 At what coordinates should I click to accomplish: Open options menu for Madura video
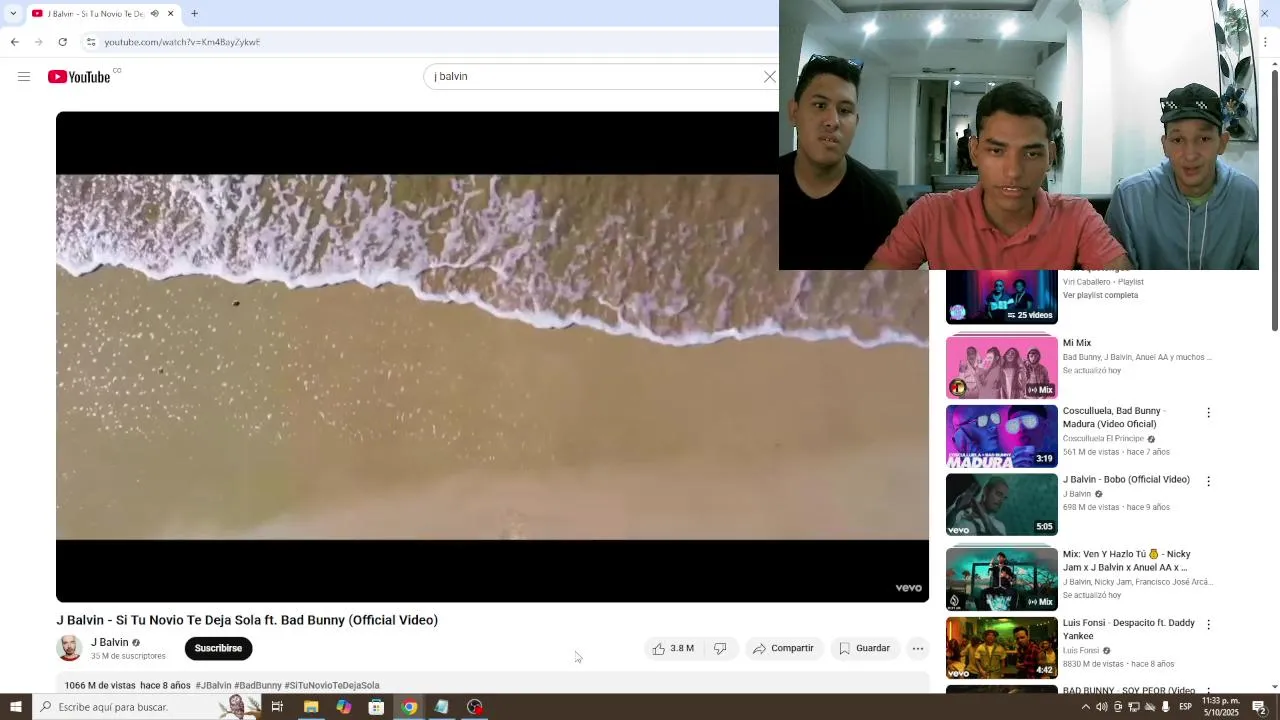(1208, 412)
